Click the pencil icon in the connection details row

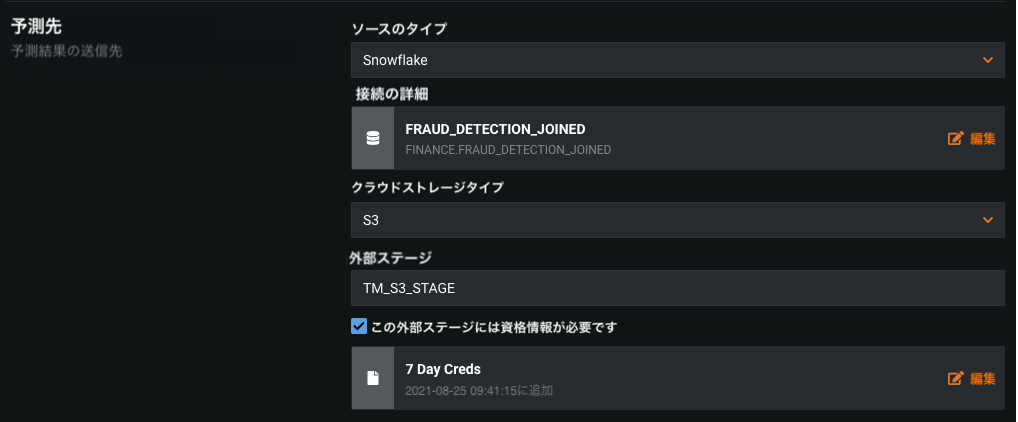tap(955, 139)
